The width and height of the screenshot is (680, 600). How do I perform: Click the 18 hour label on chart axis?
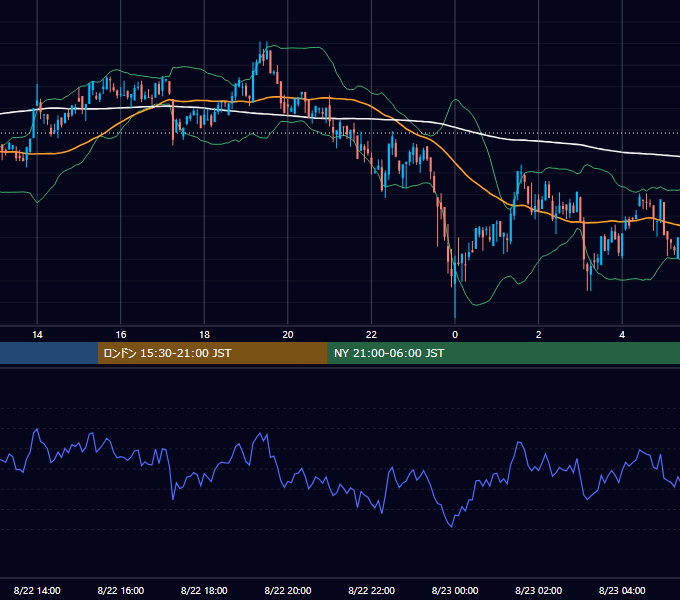204,335
